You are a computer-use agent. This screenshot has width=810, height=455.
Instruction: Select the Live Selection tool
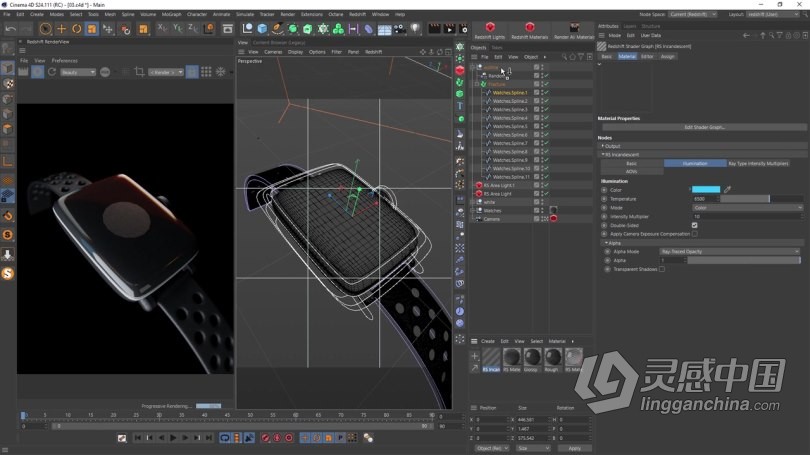(45, 29)
